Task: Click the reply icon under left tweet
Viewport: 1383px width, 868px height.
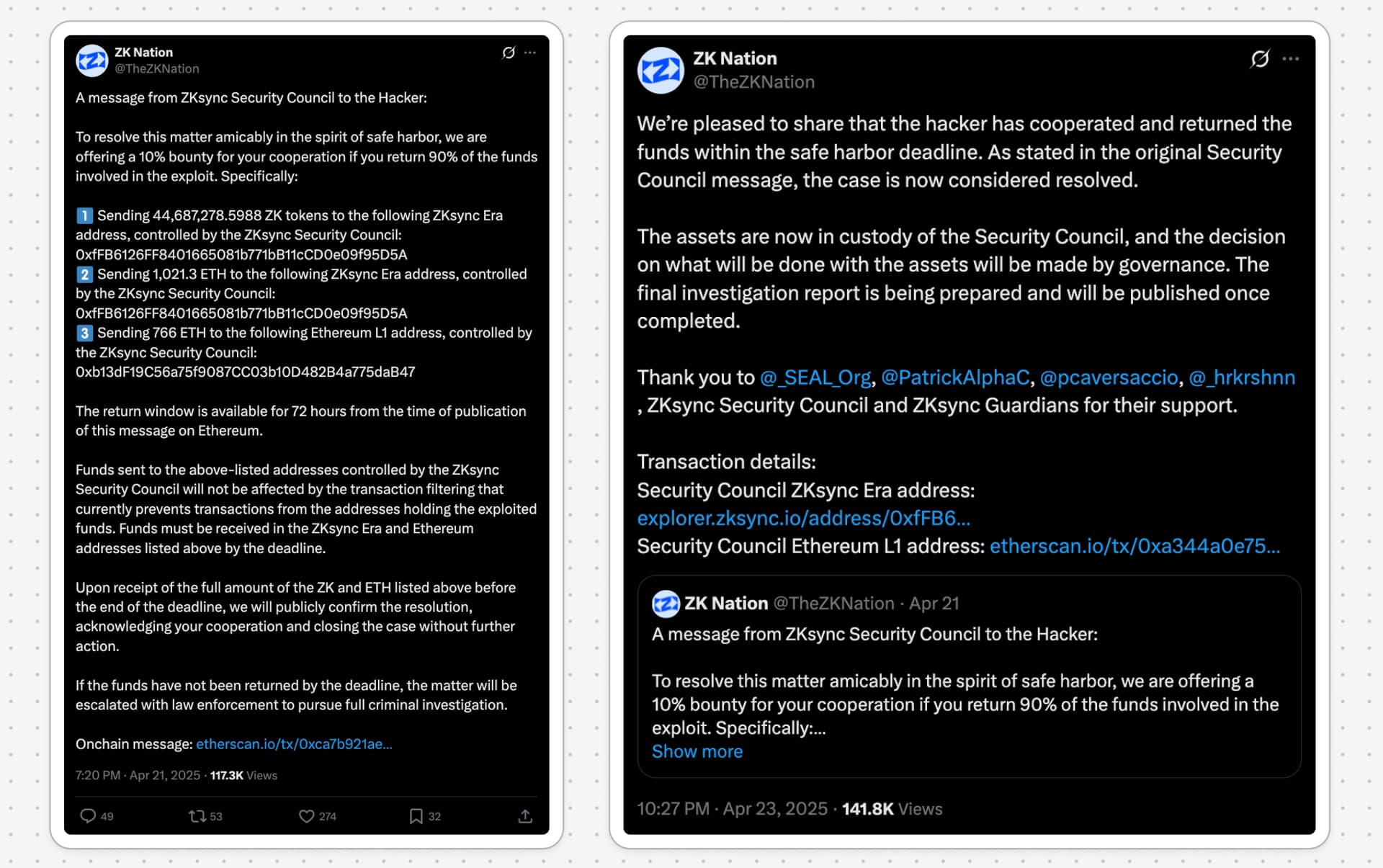Action: [88, 815]
